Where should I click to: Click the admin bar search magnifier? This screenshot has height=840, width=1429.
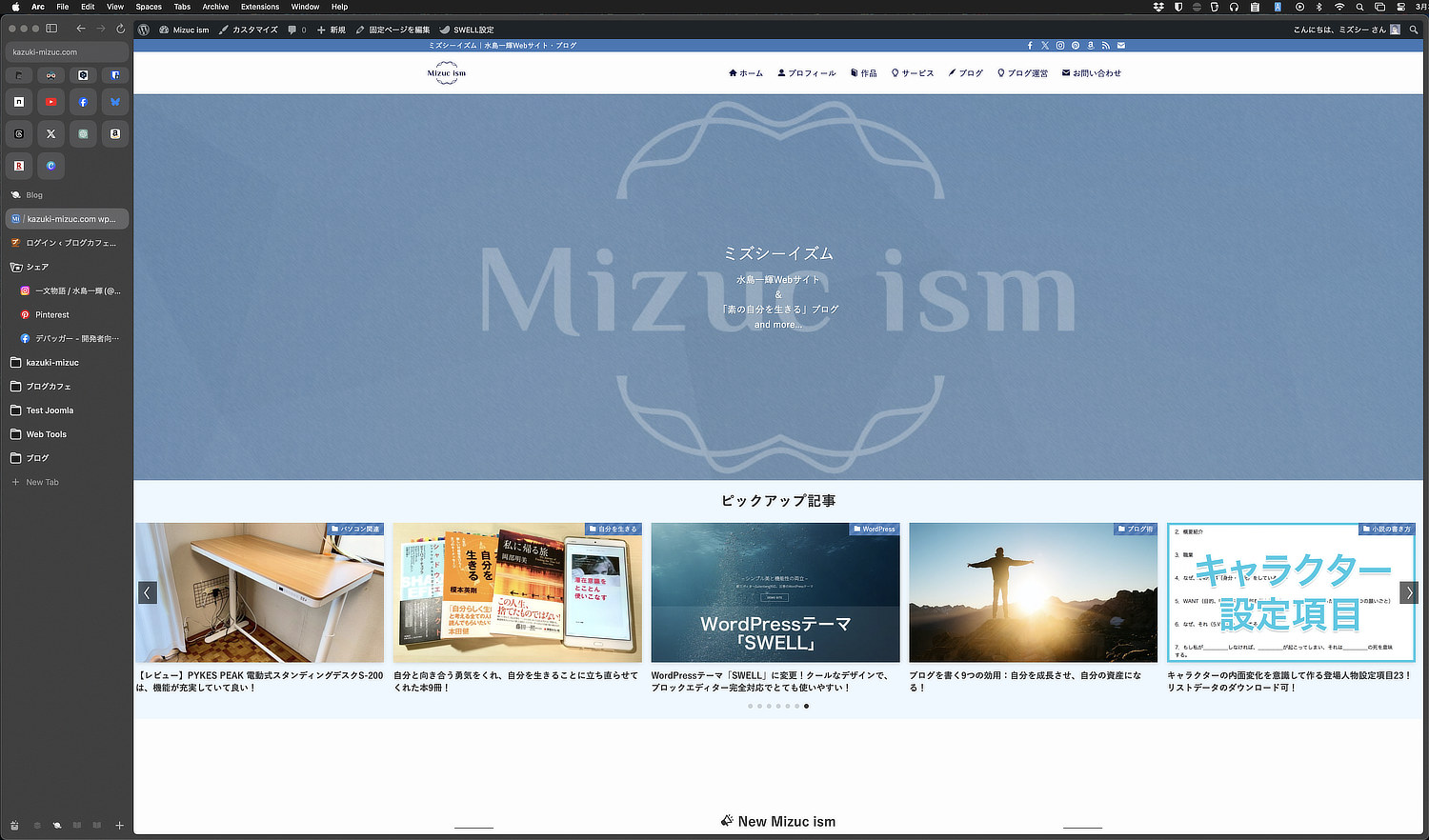(x=1412, y=30)
